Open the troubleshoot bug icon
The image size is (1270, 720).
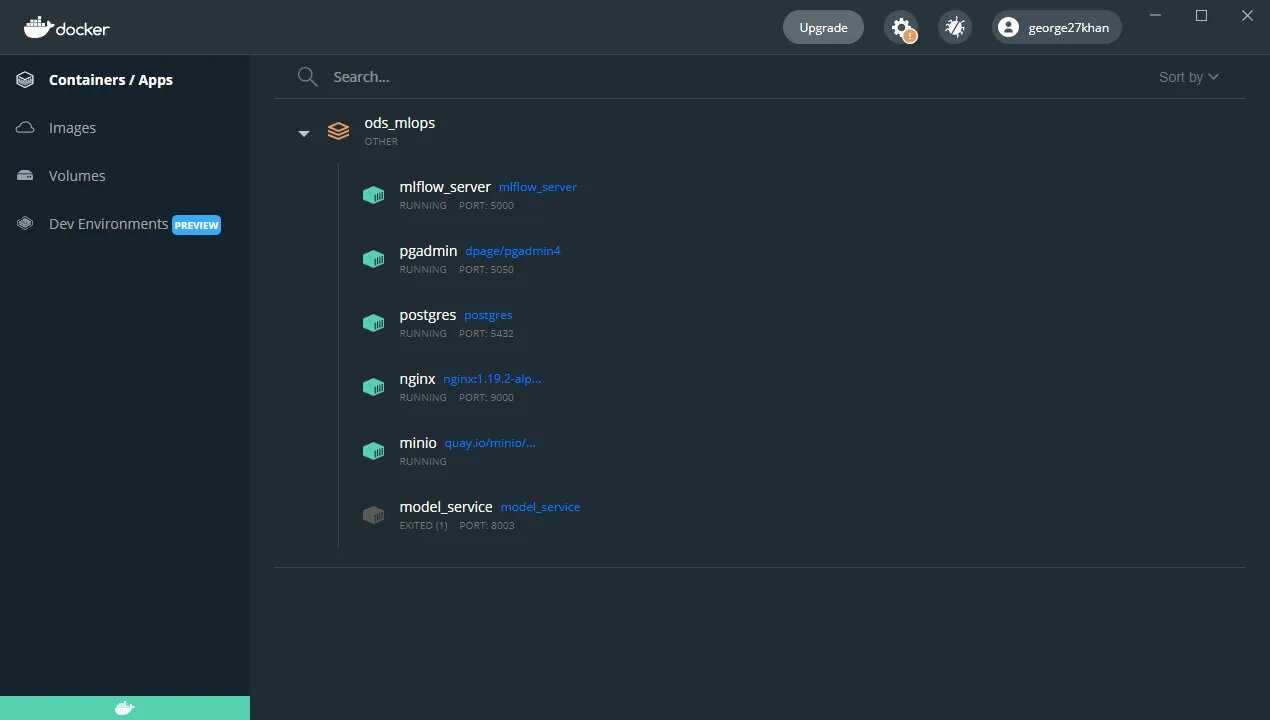click(955, 27)
